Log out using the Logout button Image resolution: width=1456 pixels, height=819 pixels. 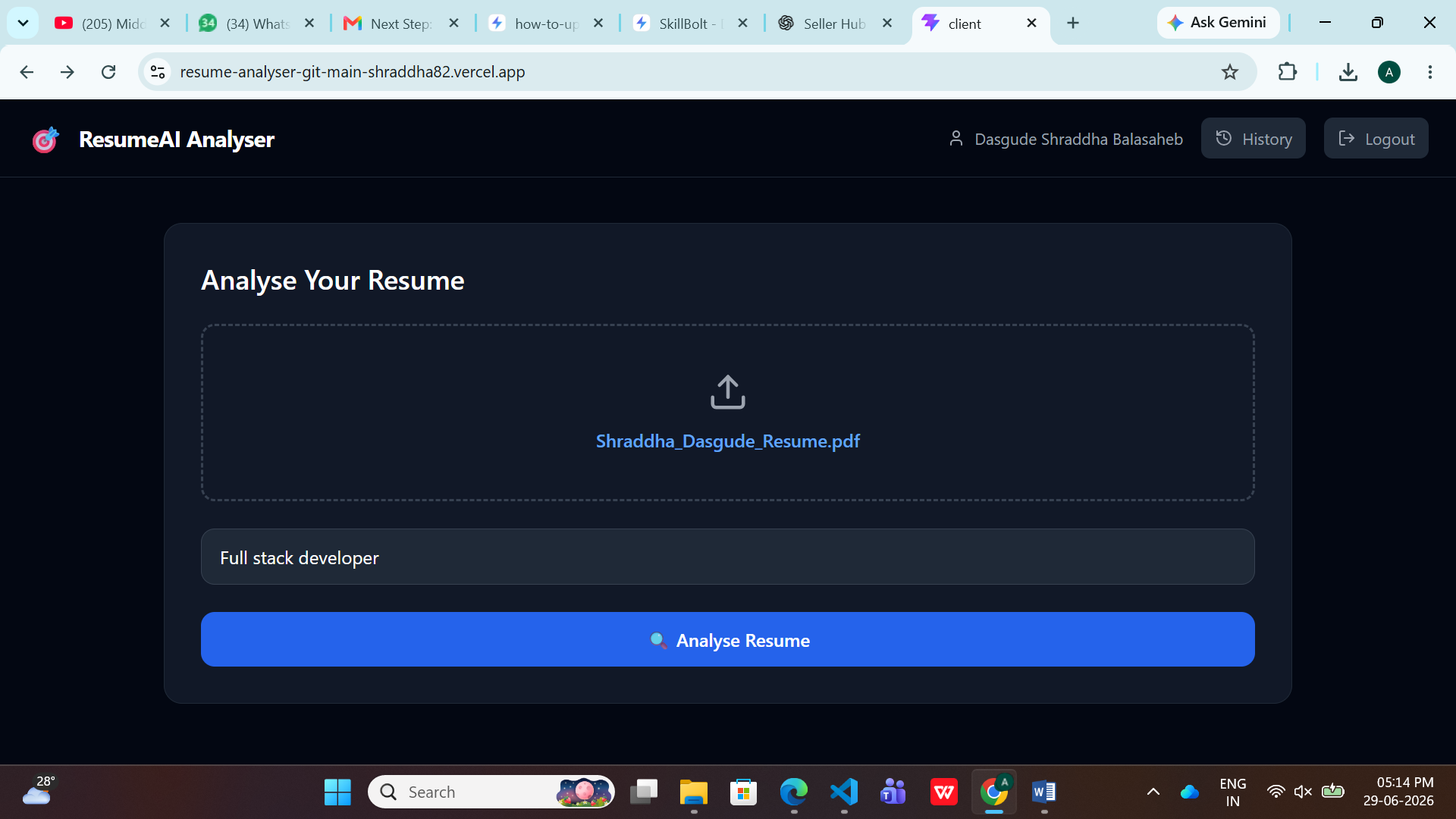[x=1376, y=139]
